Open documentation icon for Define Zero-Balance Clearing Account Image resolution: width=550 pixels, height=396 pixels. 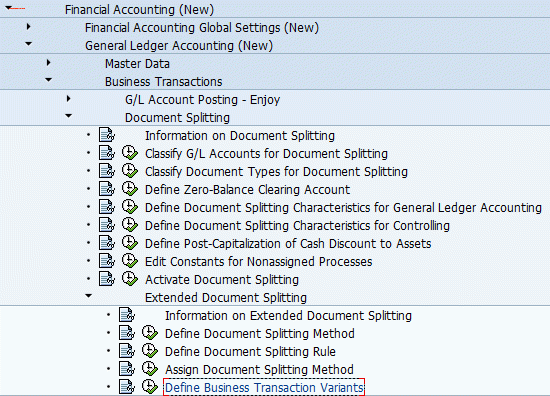tap(107, 189)
